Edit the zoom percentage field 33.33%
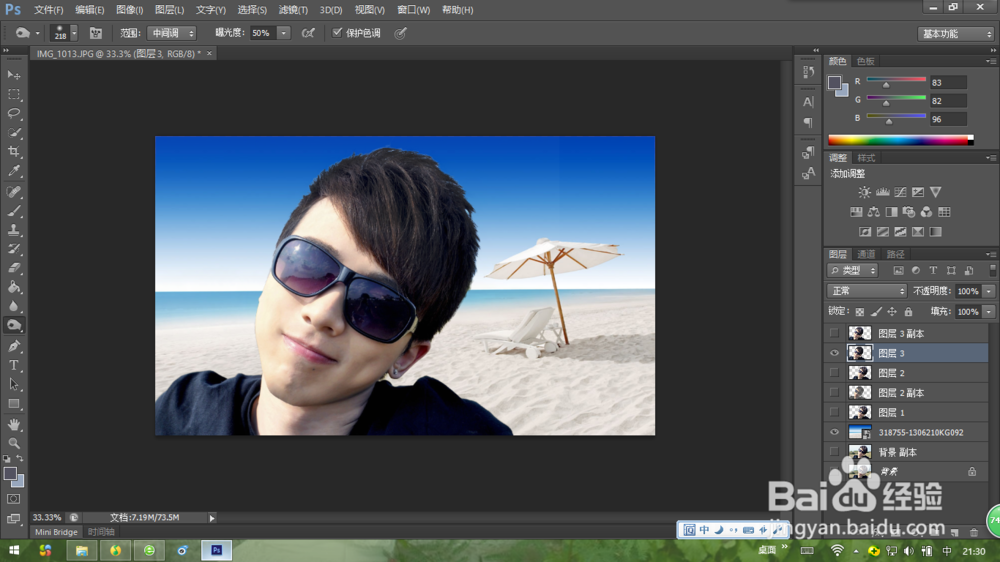 click(47, 517)
